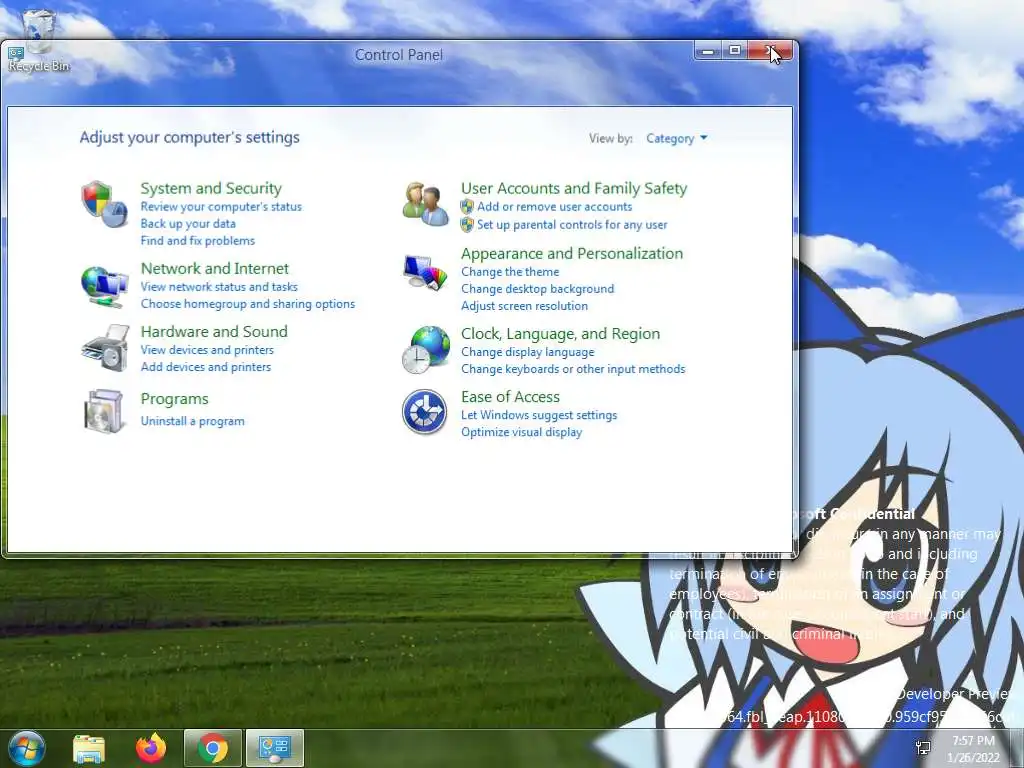Open the Recycle Bin on the desktop
1024x768 pixels.
[39, 40]
